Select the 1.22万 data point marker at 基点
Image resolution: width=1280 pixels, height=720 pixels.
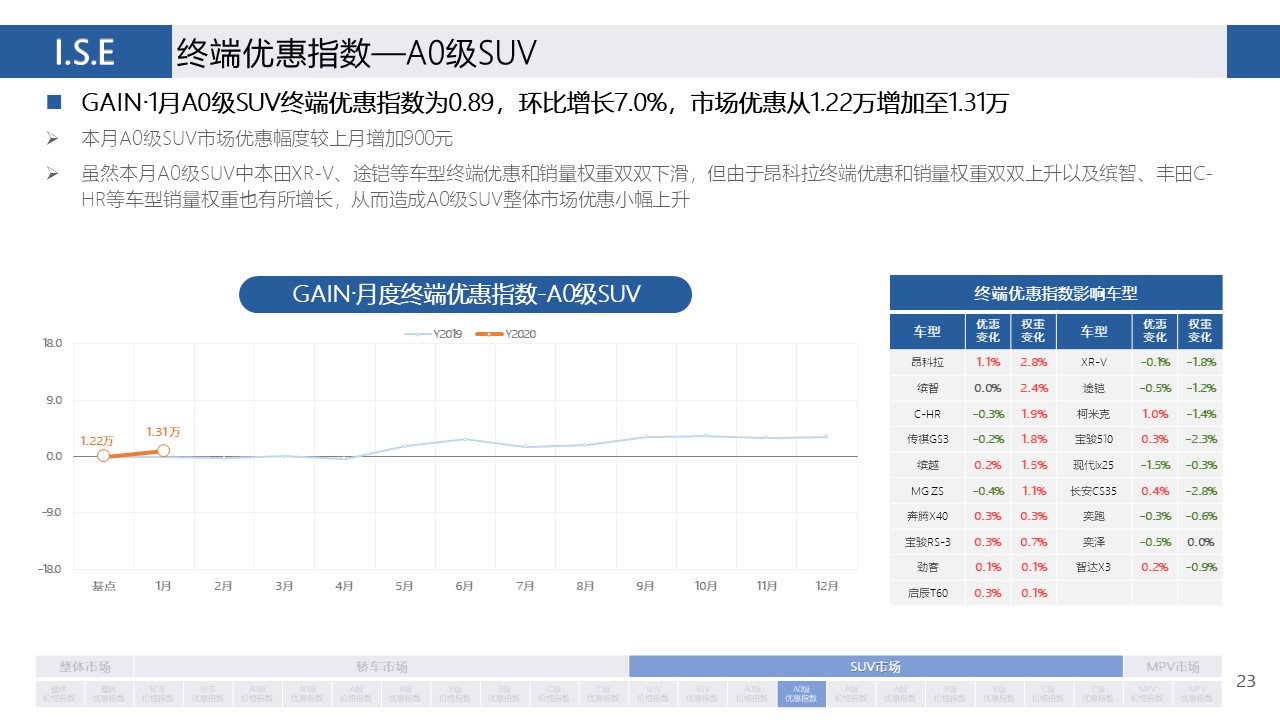pos(103,456)
